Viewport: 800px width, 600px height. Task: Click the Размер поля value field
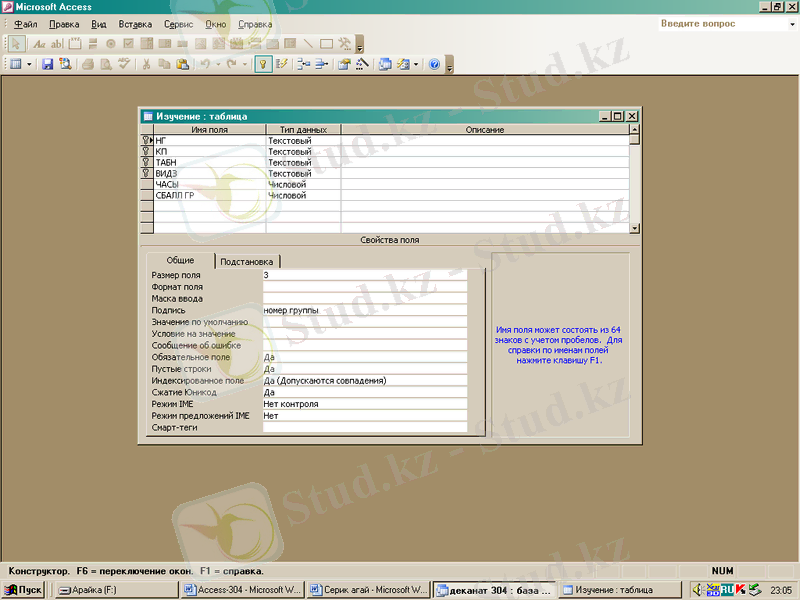(364, 275)
